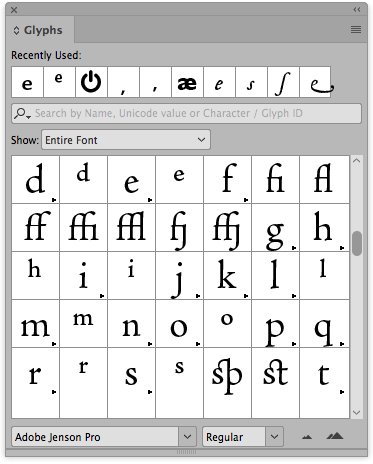The height and width of the screenshot is (464, 373).
Task: Select the superscript r glyph
Action: (x=83, y=383)
